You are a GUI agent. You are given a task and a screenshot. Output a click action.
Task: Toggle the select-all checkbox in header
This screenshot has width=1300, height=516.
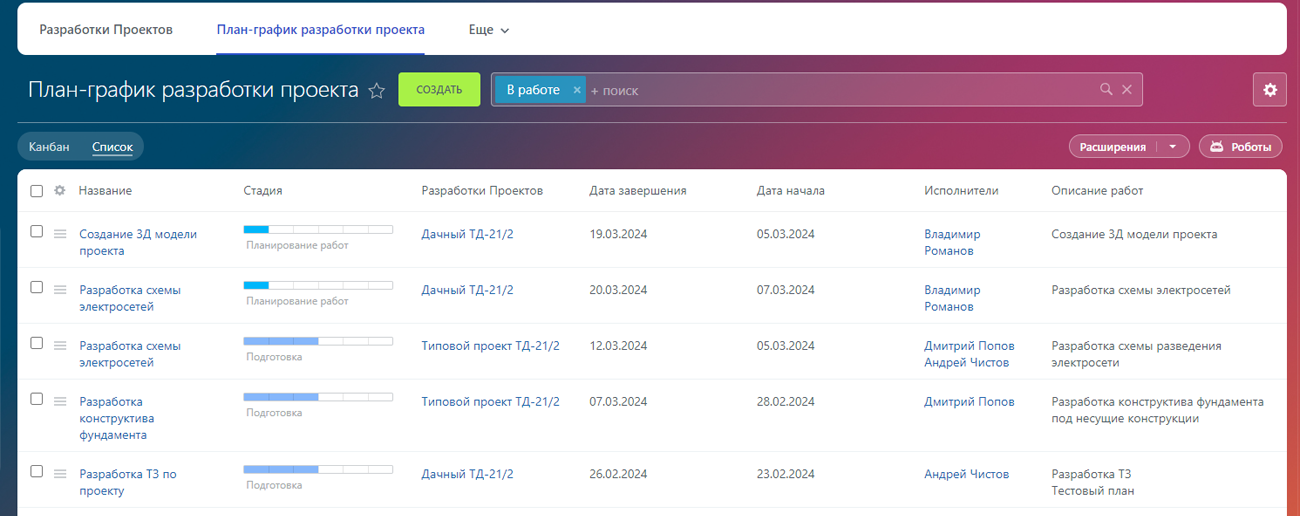37,191
